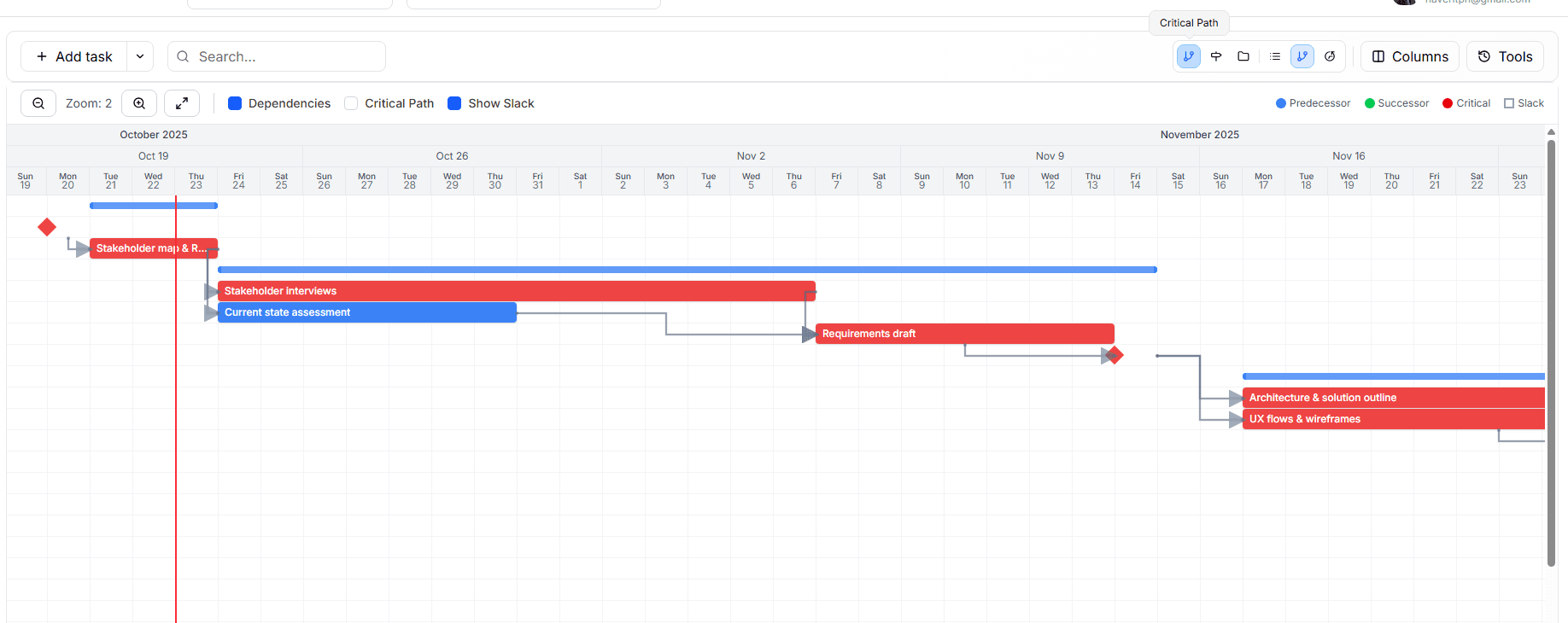Select the Current state assessment task bar
Screen dimensions: 1568x623
(367, 312)
